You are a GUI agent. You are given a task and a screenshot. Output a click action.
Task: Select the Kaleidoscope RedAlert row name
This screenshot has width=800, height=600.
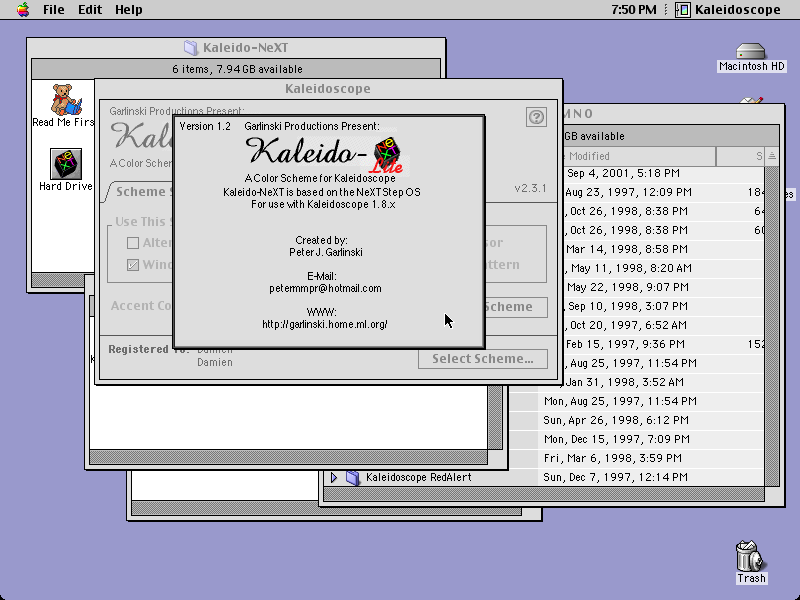click(x=418, y=478)
